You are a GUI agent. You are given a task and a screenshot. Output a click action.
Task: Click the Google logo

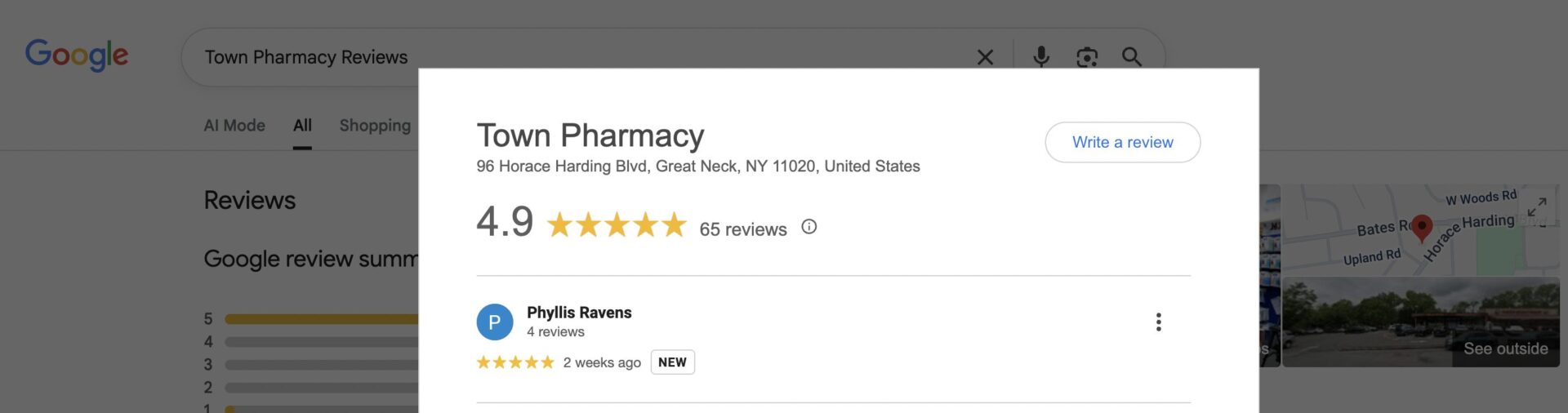[77, 55]
